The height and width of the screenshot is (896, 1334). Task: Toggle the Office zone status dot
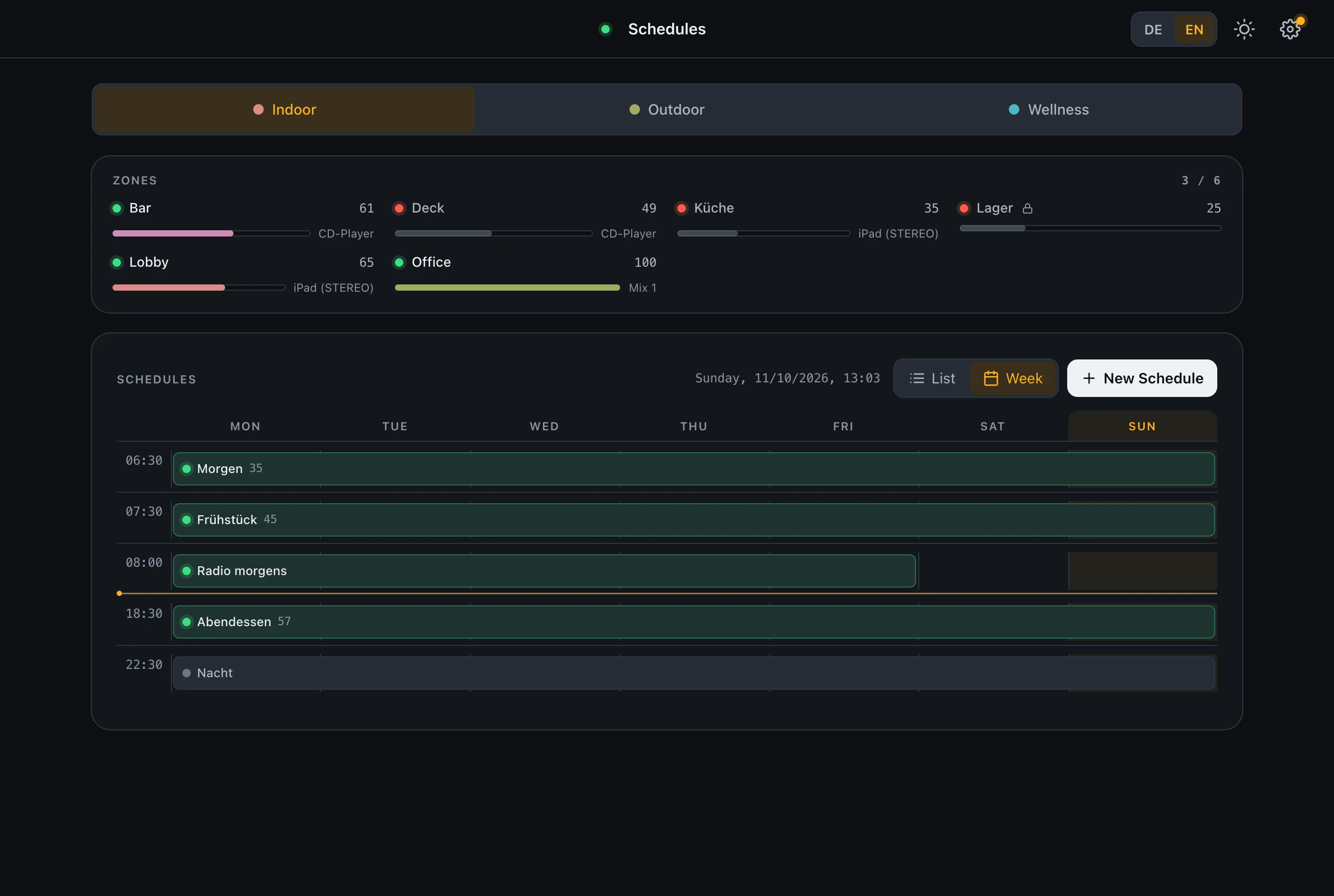(399, 262)
